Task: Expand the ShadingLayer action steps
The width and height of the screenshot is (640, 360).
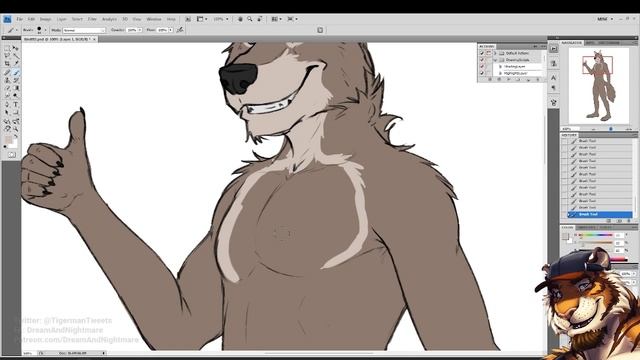Action: coord(500,66)
